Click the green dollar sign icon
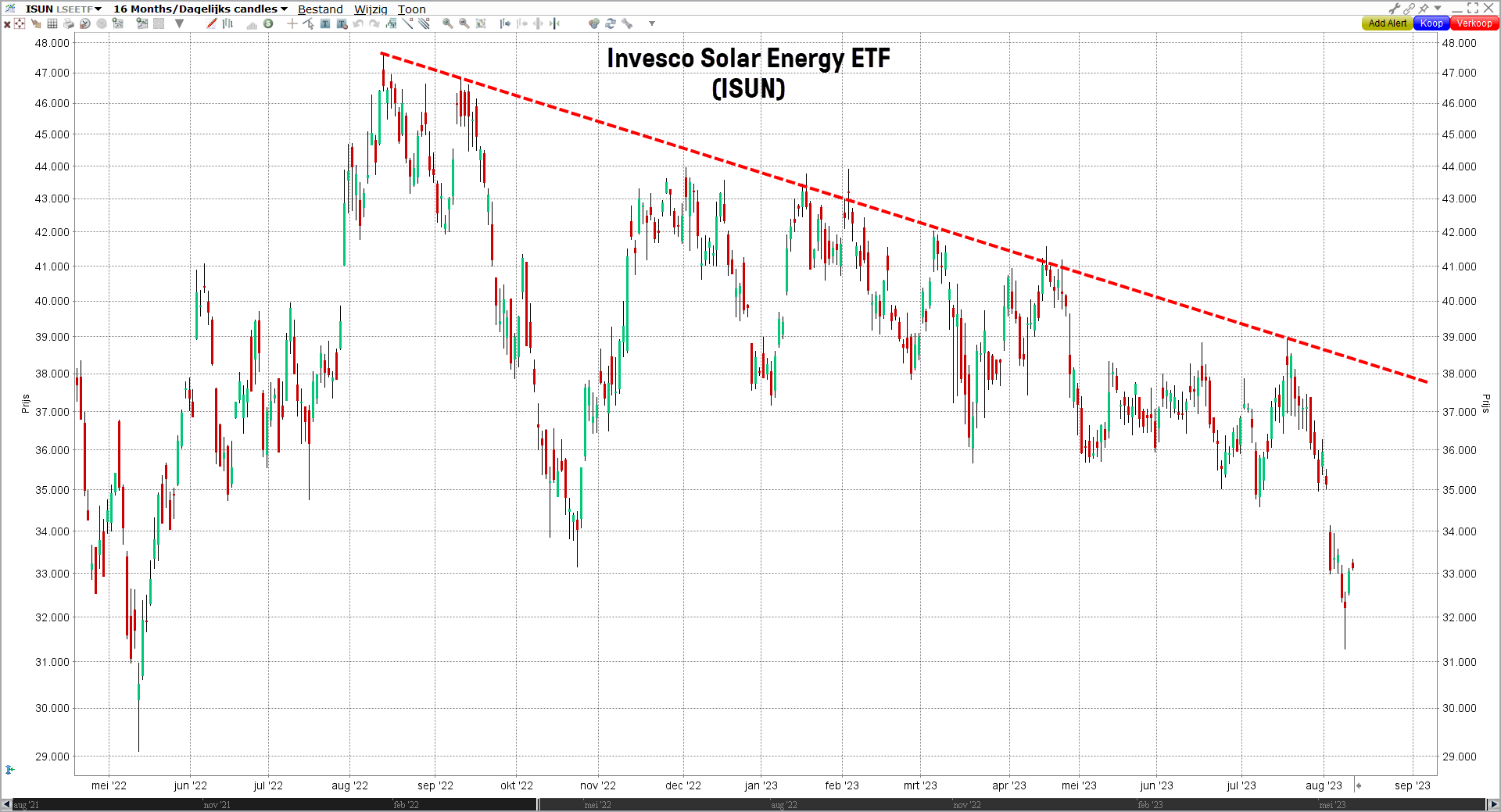 [x=268, y=23]
